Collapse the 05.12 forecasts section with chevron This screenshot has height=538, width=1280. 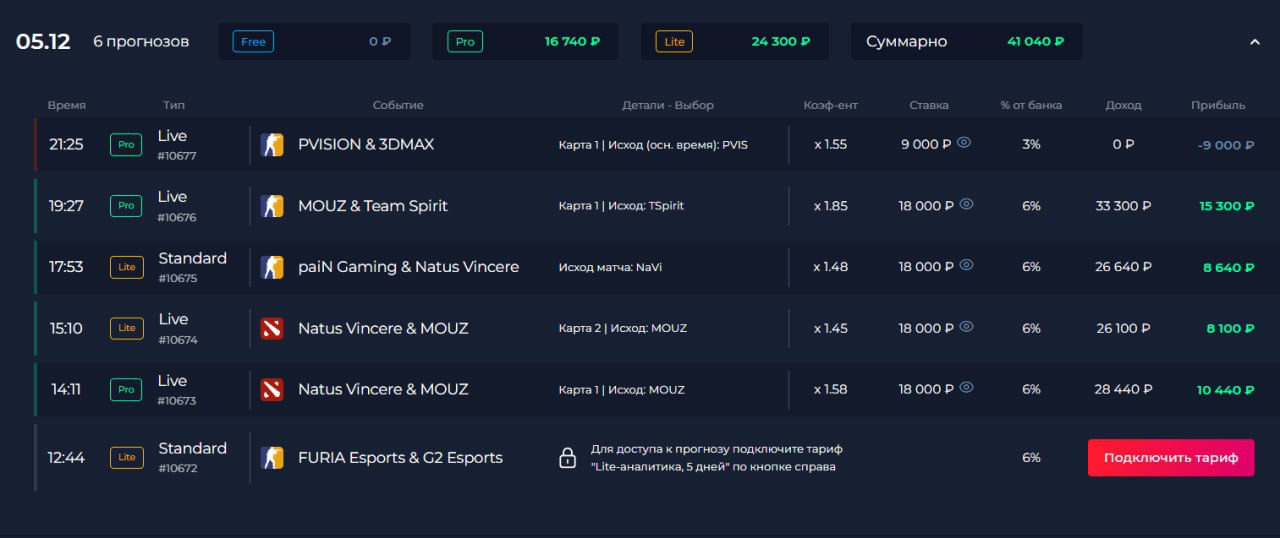point(1255,42)
